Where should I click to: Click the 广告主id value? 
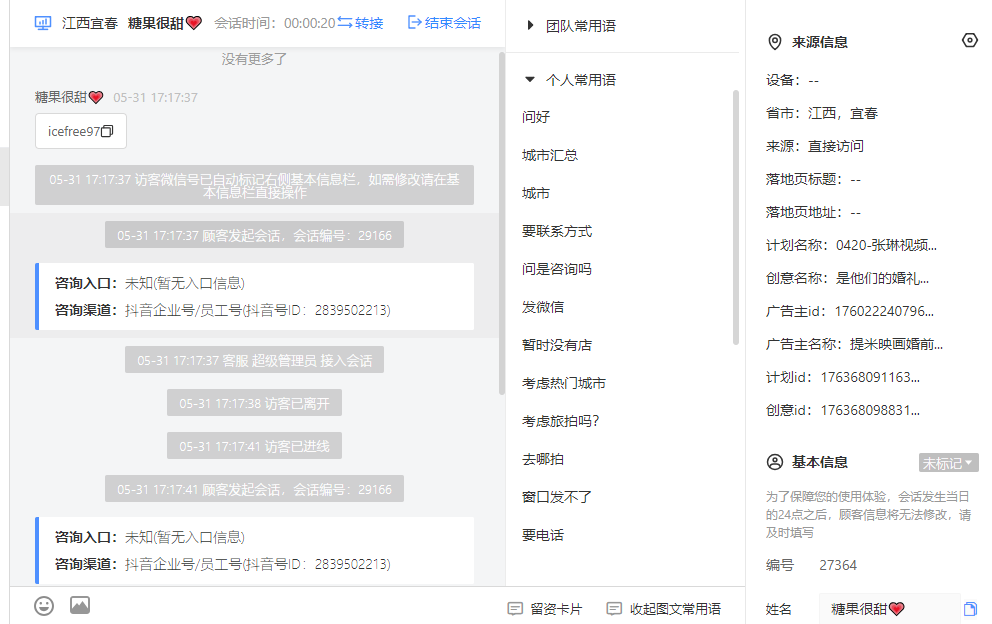coord(884,311)
